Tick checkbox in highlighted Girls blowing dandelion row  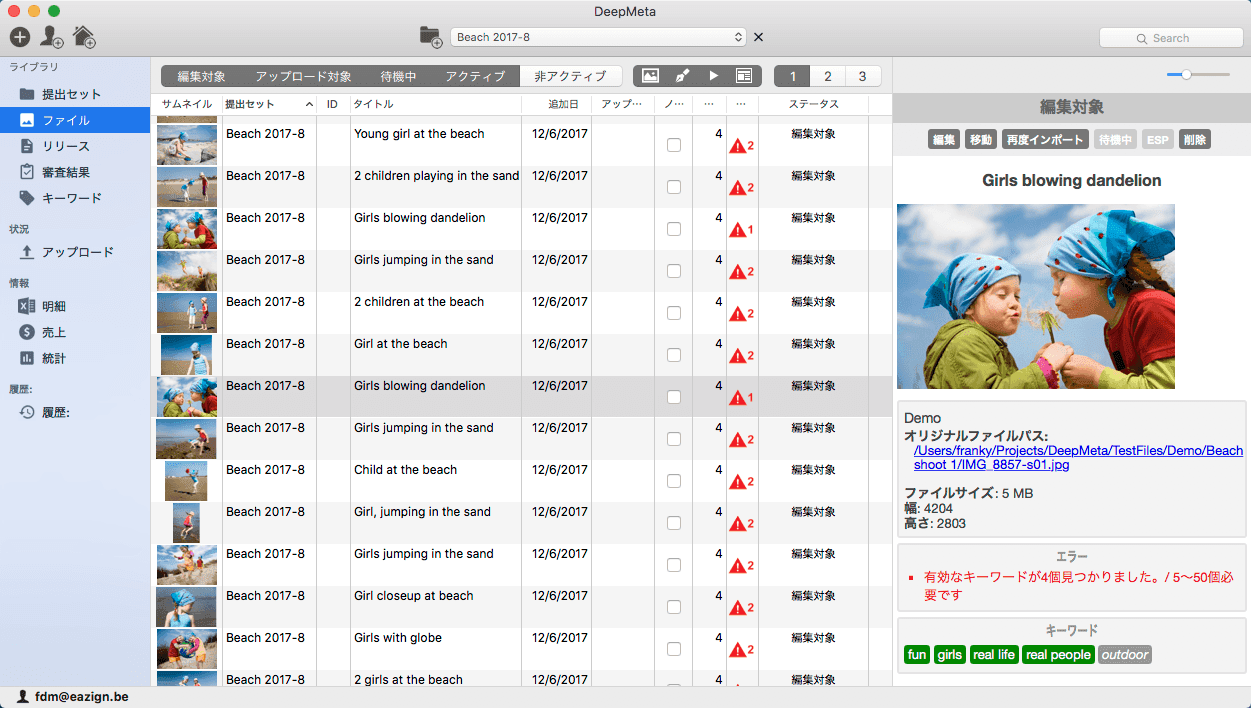[x=674, y=397]
